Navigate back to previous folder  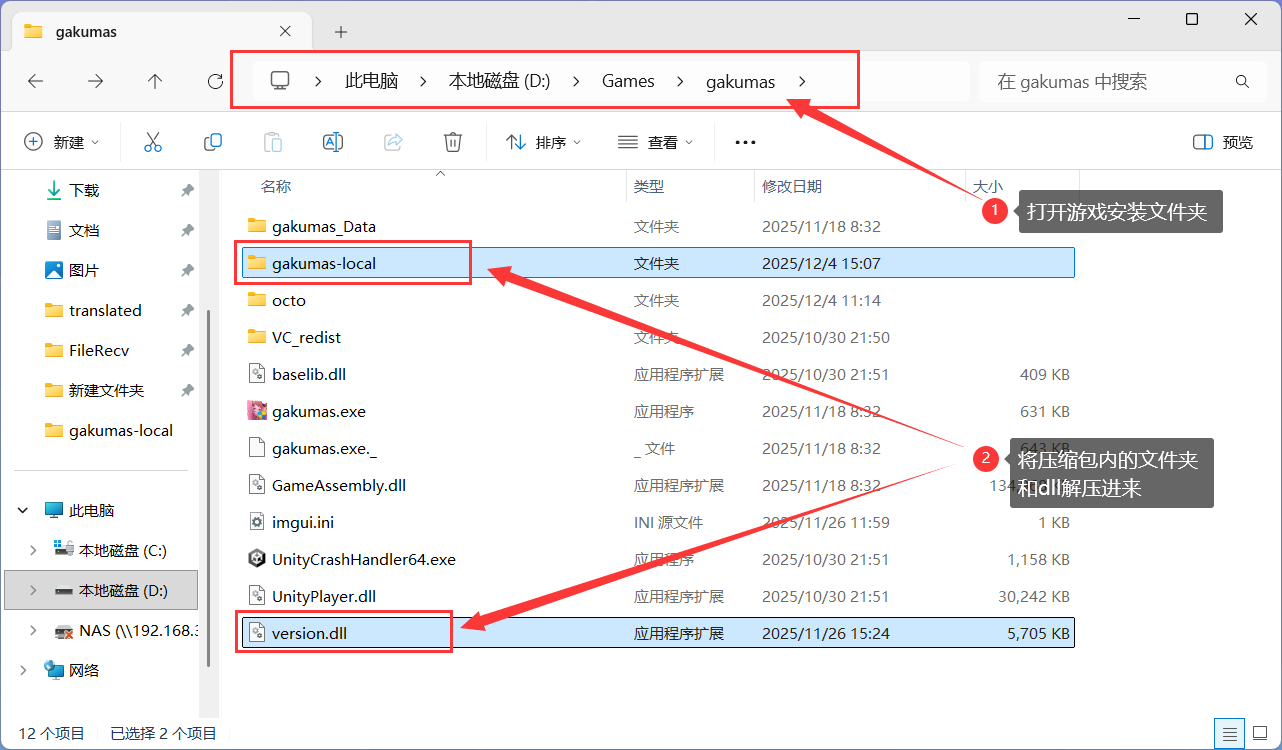pyautogui.click(x=35, y=82)
